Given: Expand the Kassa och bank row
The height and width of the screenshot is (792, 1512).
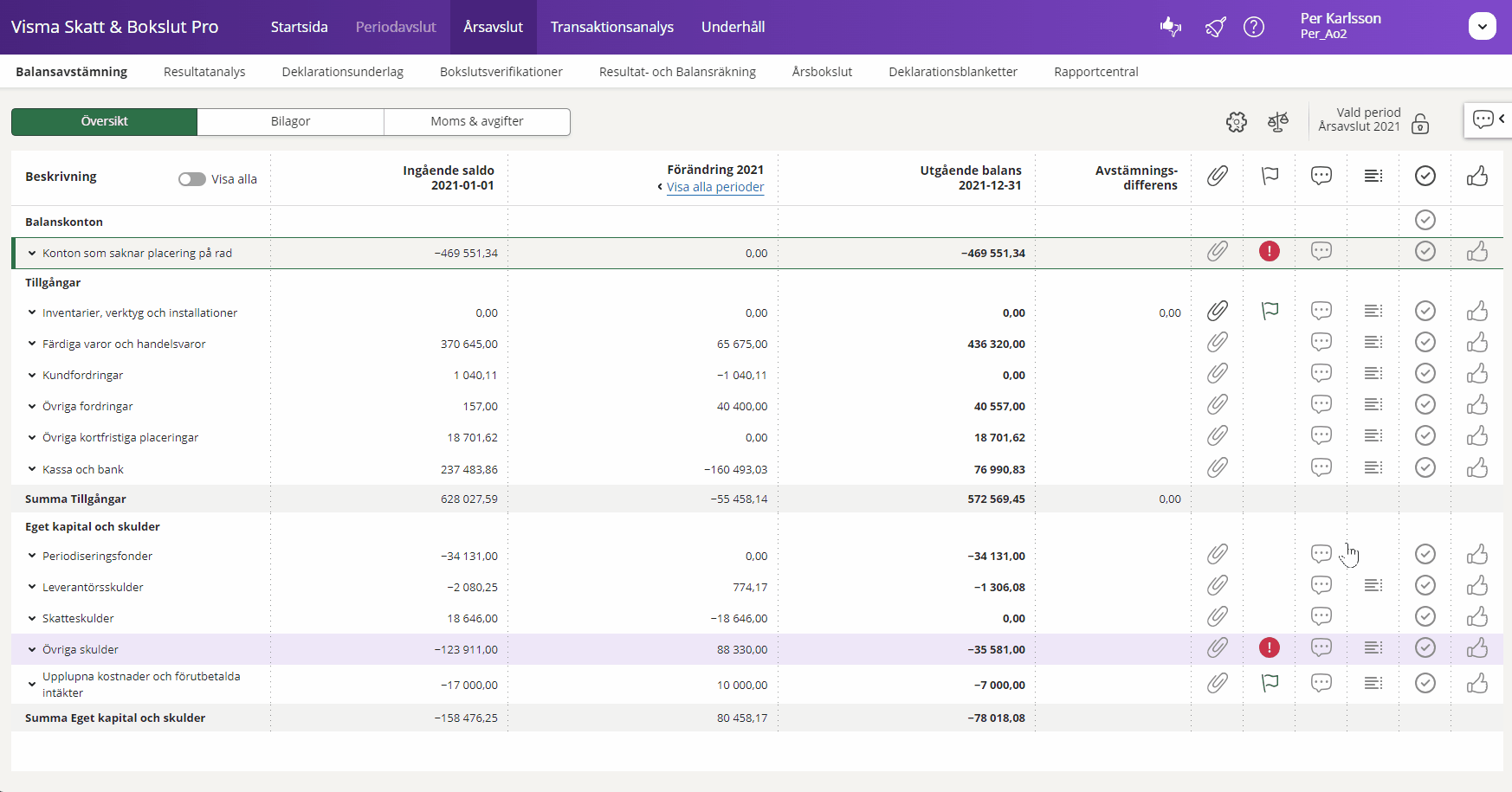Looking at the screenshot, I should [x=32, y=469].
